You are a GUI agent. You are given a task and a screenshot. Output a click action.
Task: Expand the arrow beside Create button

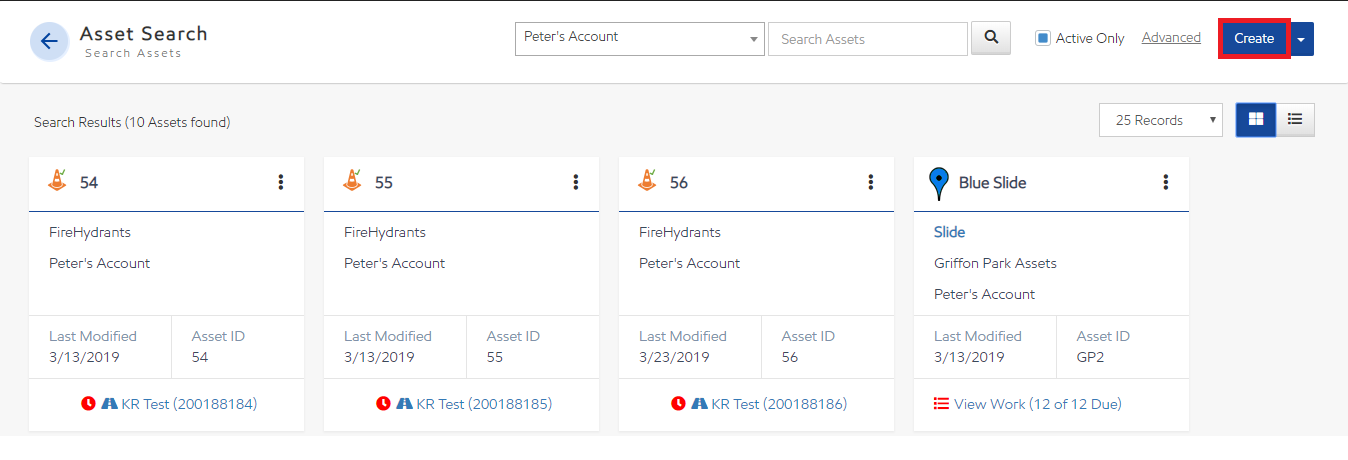(x=1301, y=39)
